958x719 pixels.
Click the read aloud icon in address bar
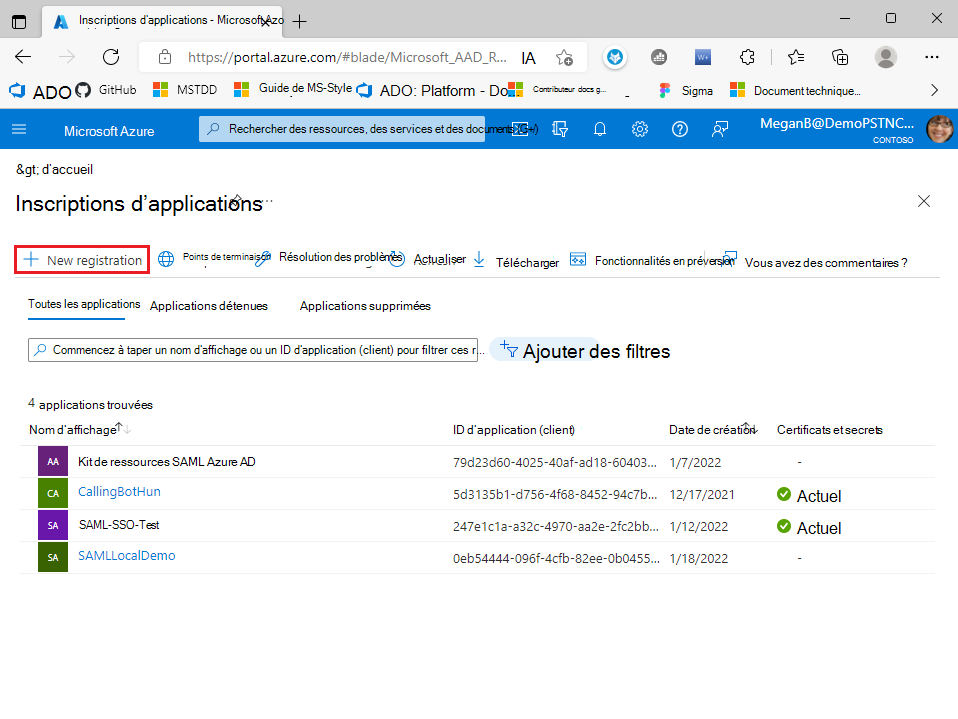tap(528, 57)
